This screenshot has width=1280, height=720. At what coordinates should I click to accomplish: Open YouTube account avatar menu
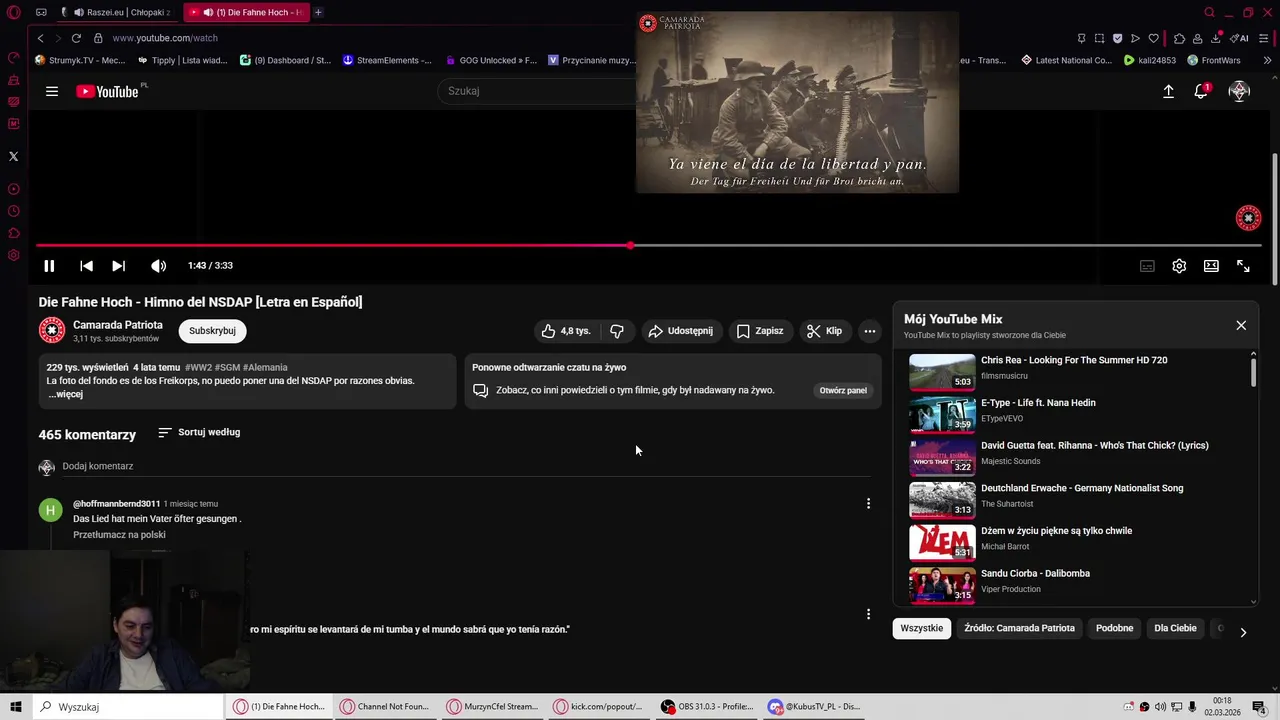pos(1239,91)
